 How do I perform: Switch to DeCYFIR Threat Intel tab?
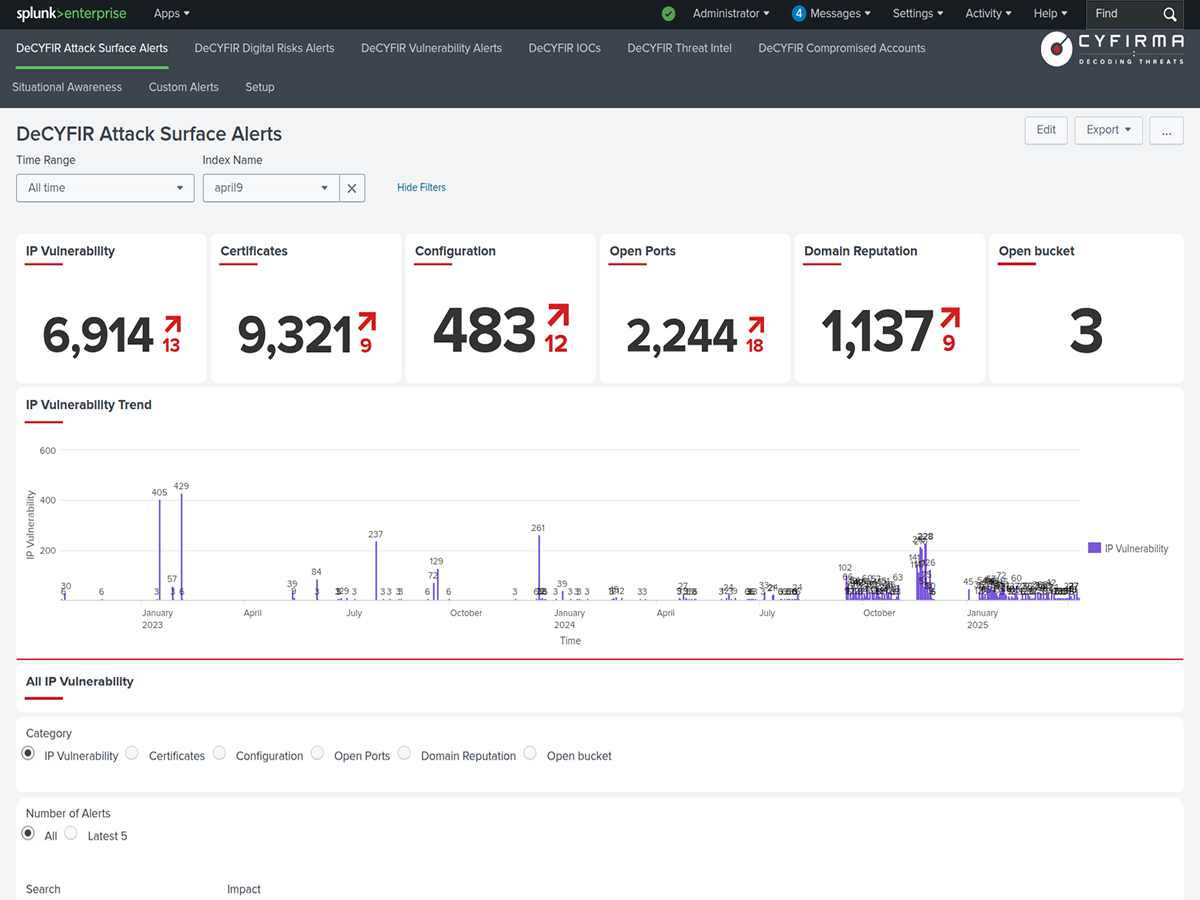tap(679, 48)
